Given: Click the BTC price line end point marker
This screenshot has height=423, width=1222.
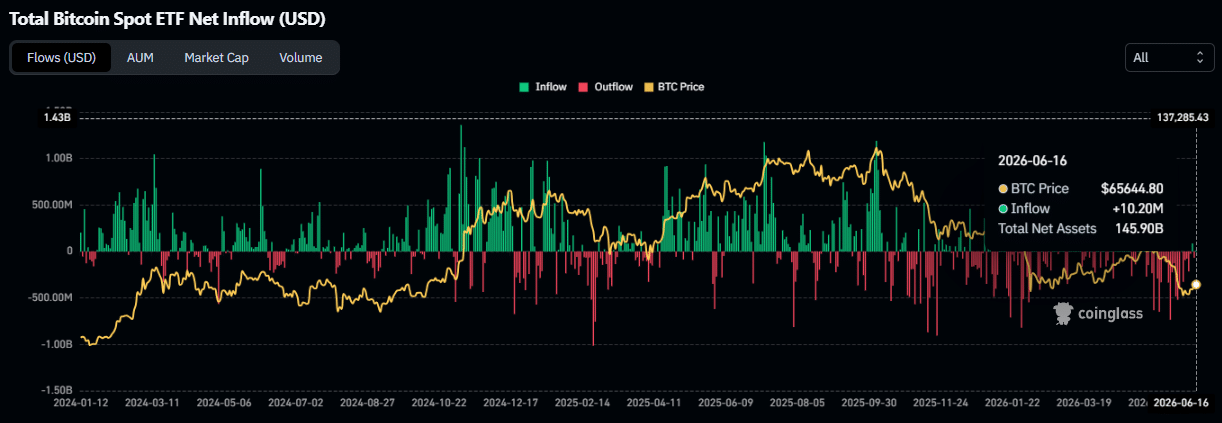Looking at the screenshot, I should 1196,284.
